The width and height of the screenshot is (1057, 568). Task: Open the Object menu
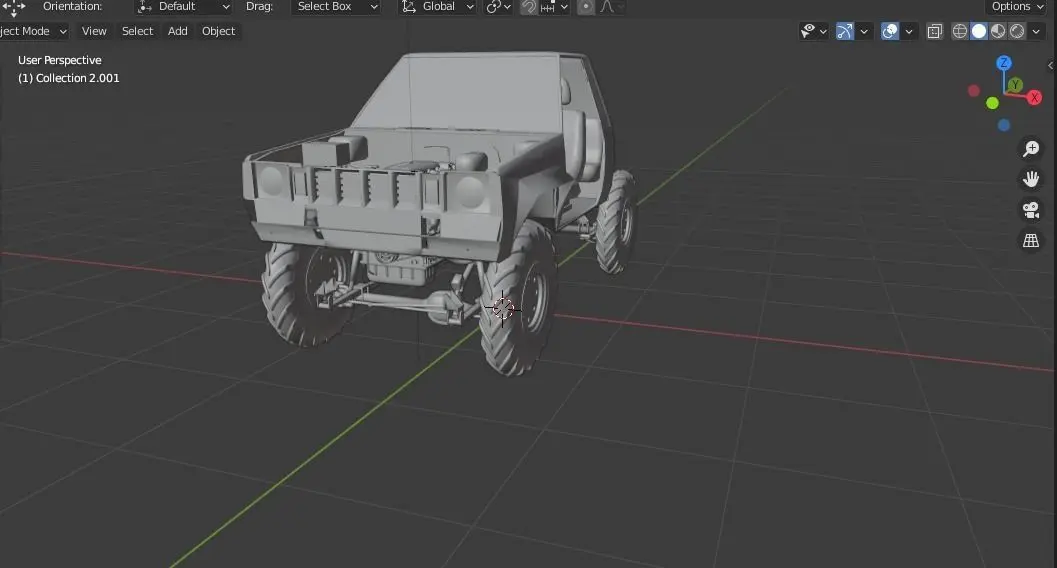coord(218,31)
